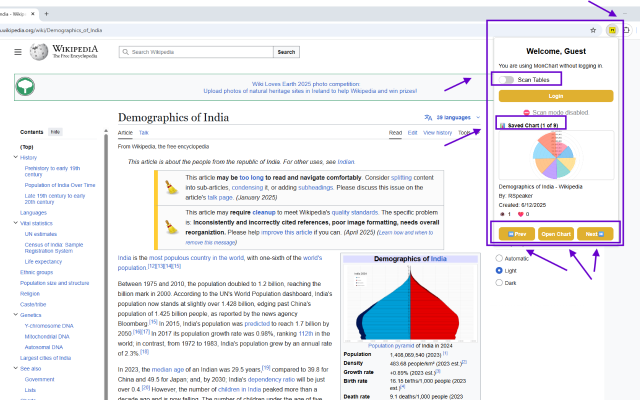
Task: Open the 'quality standards' link
Action: (355, 212)
